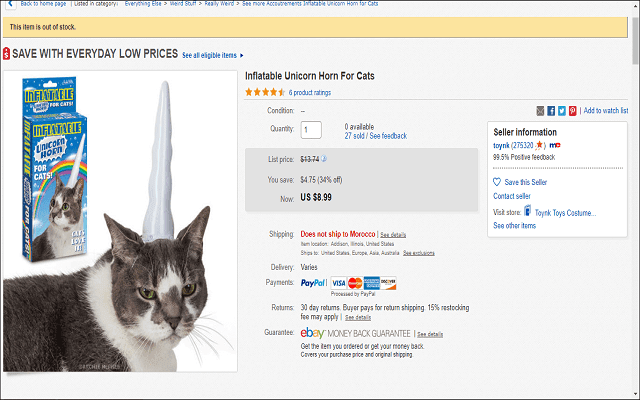Viewport: 640px width, 400px height.
Task: Open Contact seller link
Action: point(512,196)
